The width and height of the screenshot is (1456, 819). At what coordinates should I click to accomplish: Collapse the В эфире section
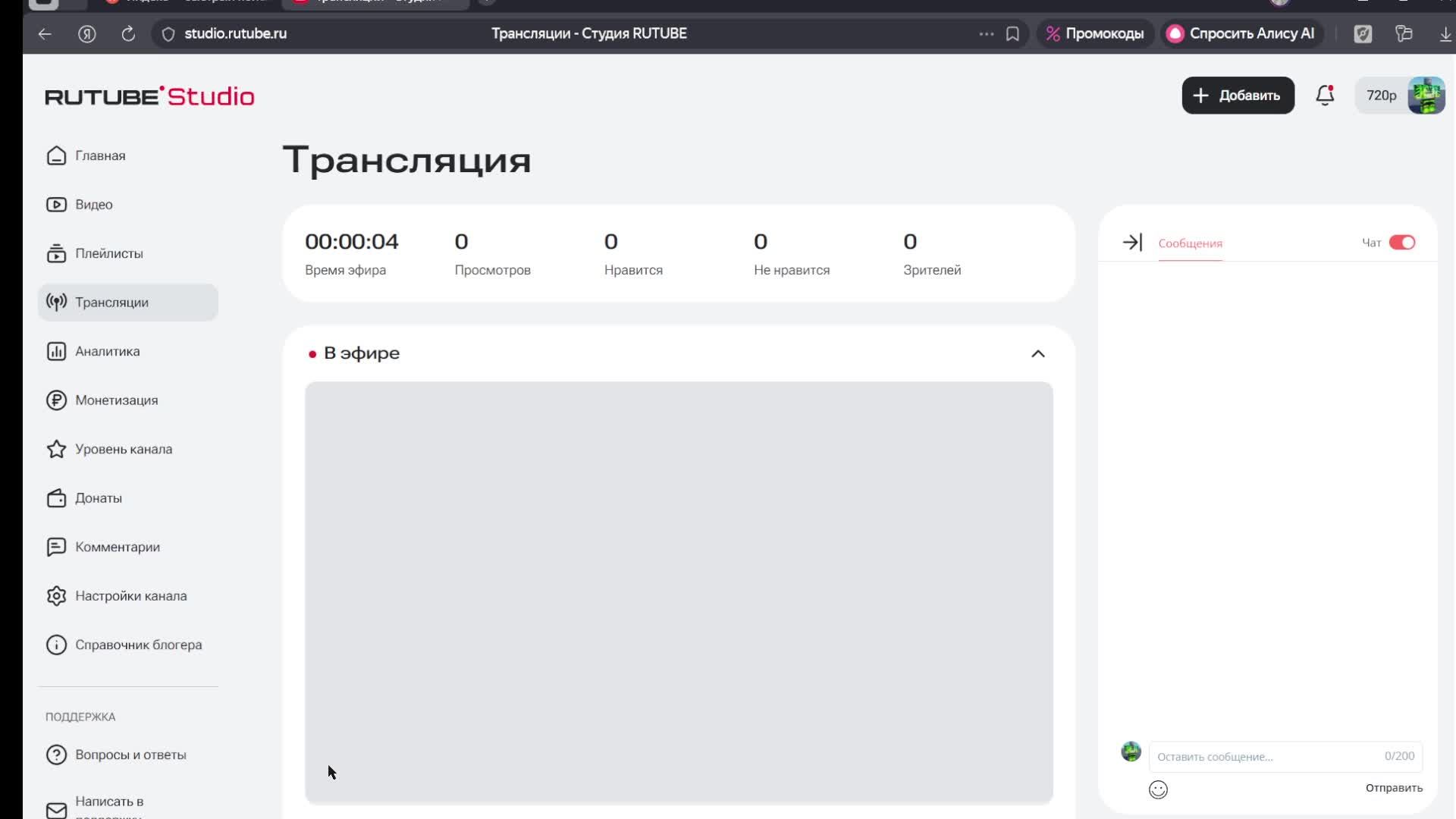click(x=1038, y=353)
